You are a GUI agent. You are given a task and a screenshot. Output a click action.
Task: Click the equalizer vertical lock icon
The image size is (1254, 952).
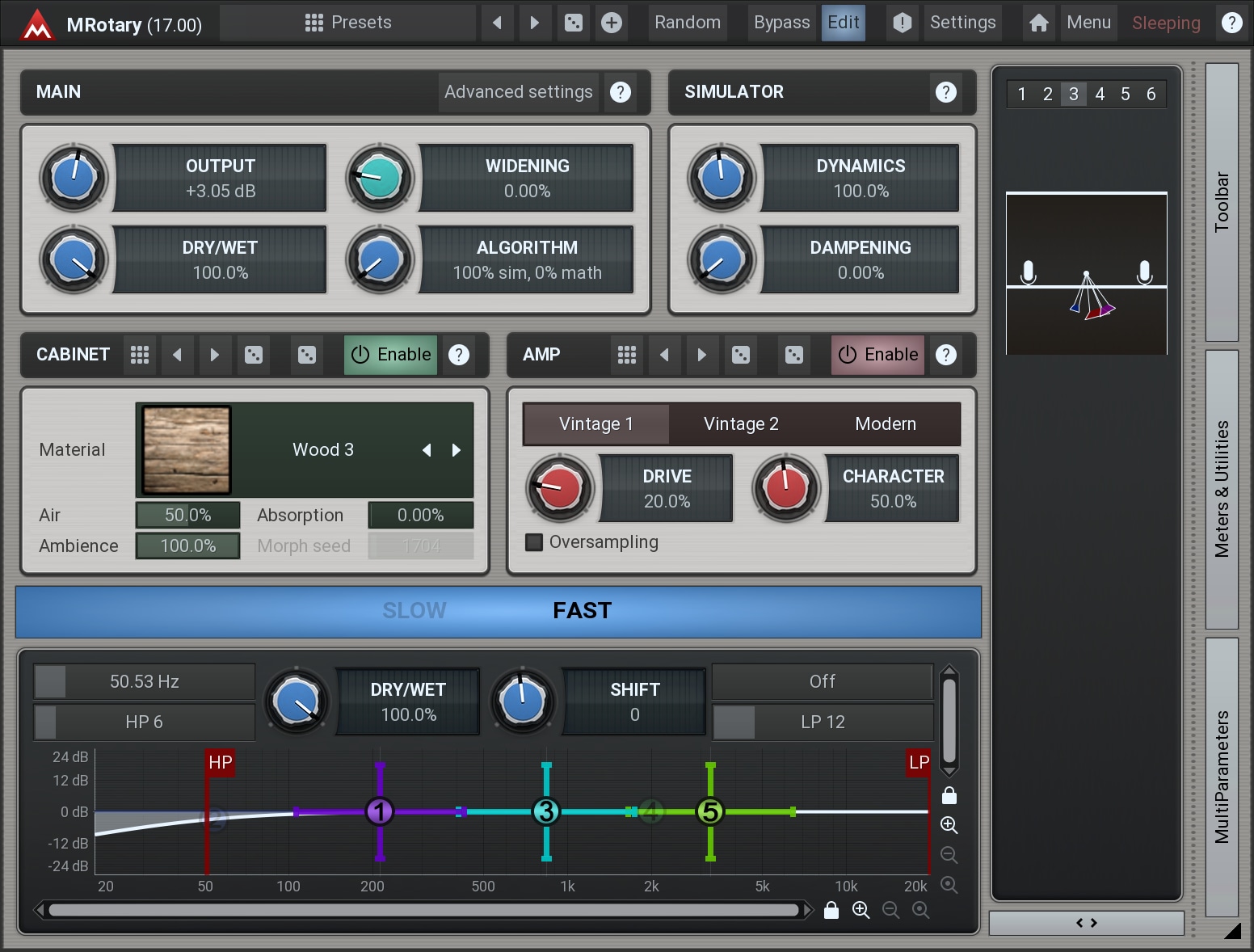tap(949, 796)
